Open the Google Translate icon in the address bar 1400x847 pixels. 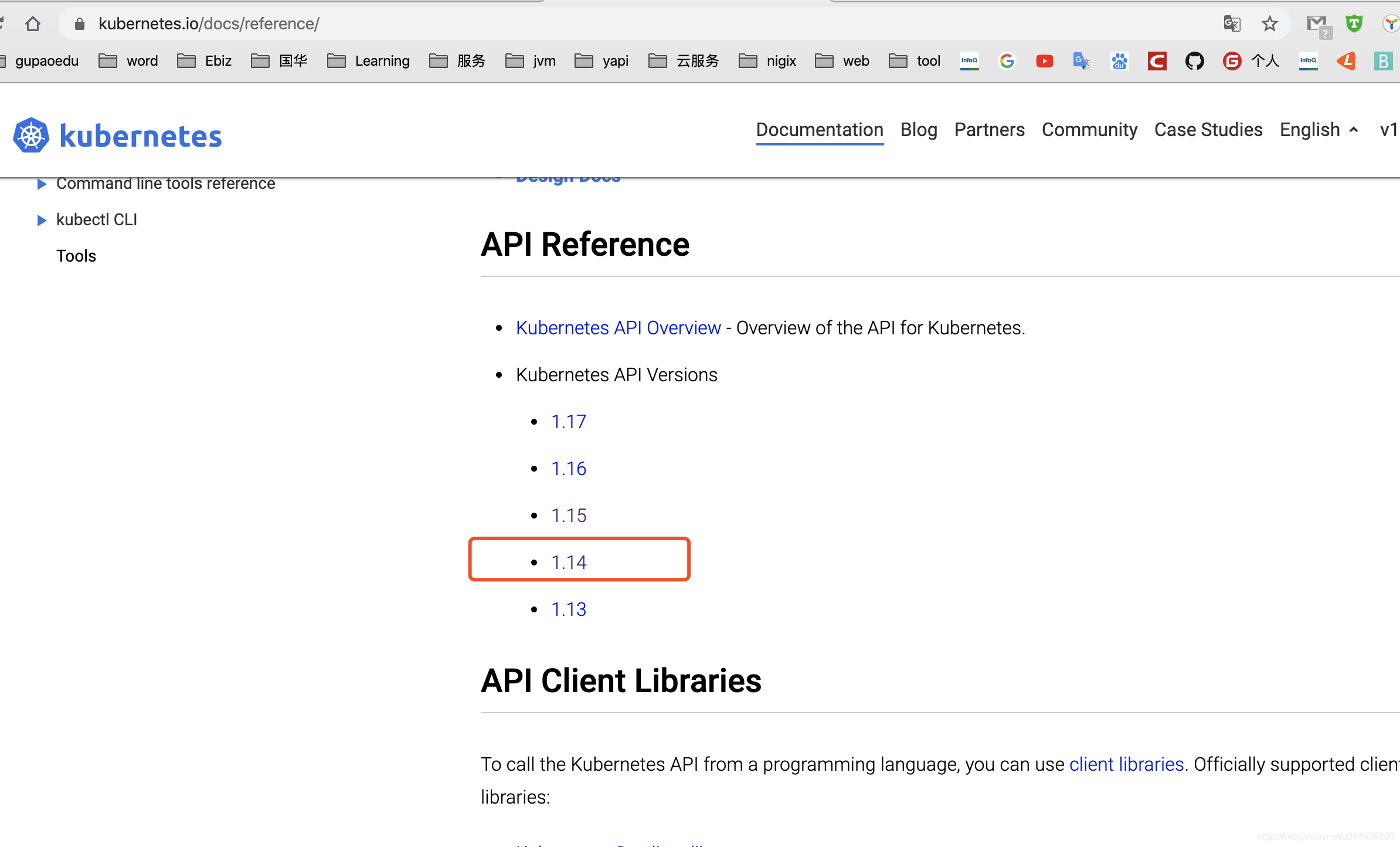pos(1232,24)
